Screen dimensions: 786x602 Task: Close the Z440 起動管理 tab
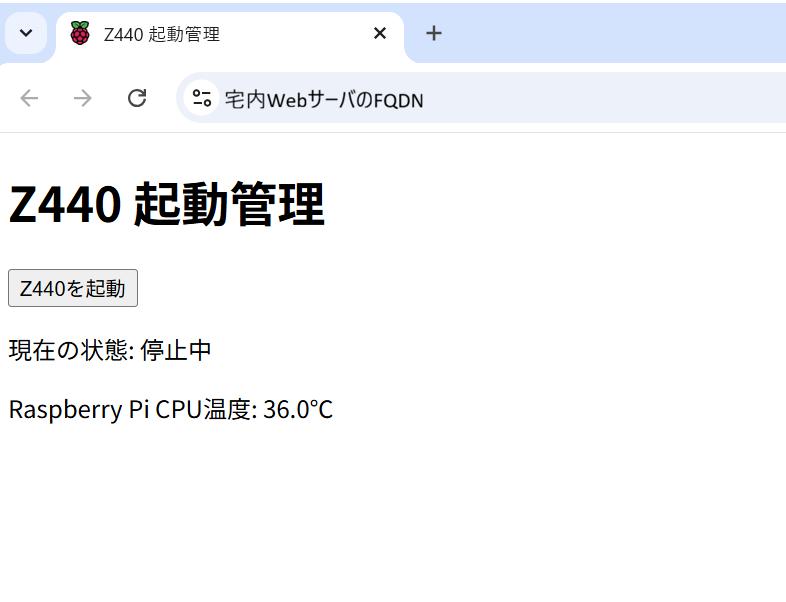click(x=380, y=33)
